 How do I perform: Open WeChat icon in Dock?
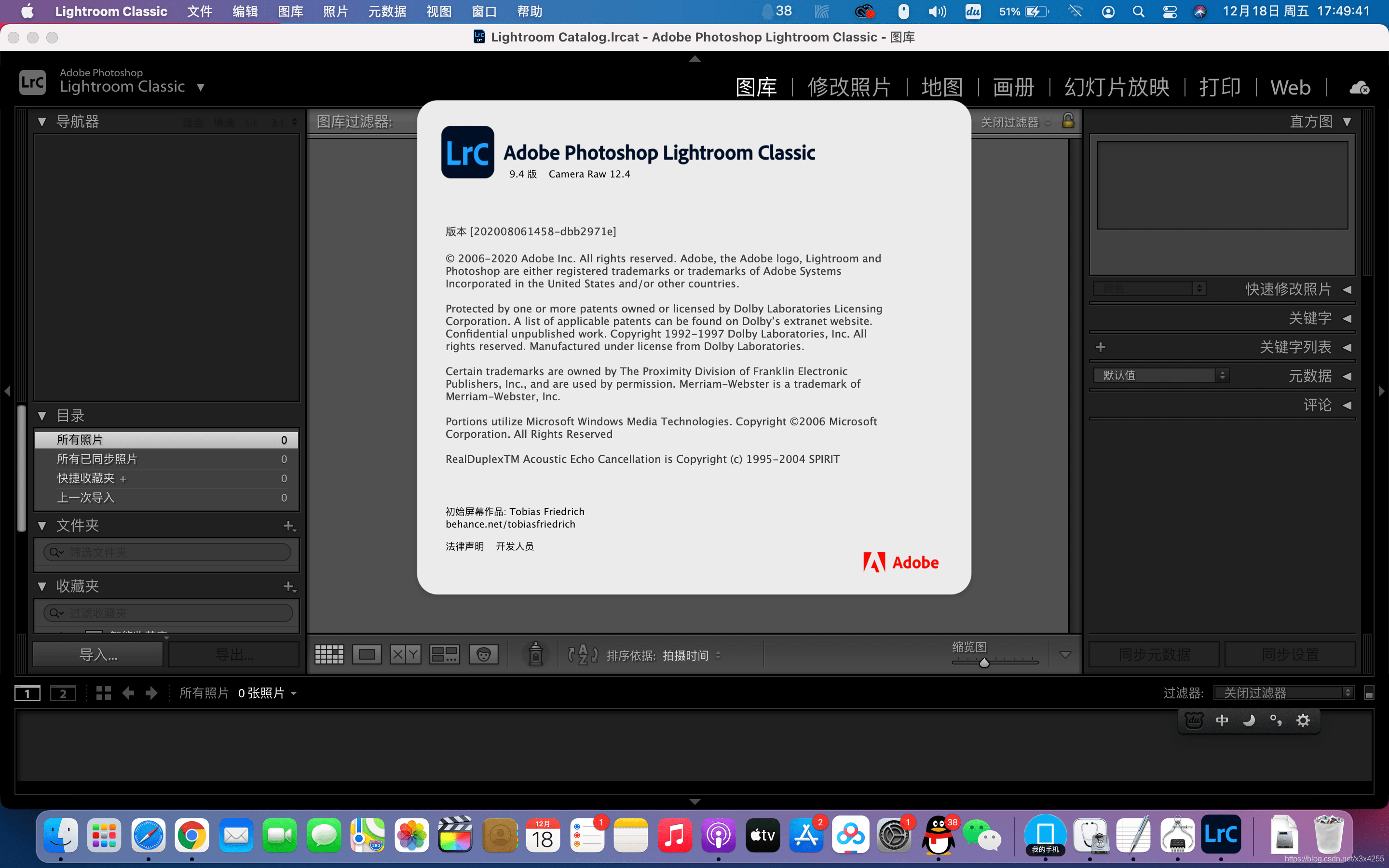tap(982, 835)
